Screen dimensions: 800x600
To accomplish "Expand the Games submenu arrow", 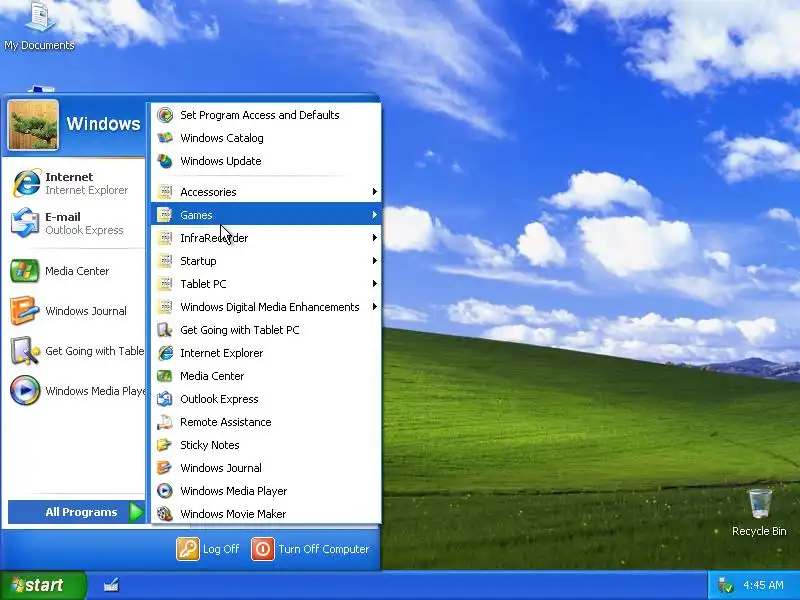I will coord(374,215).
